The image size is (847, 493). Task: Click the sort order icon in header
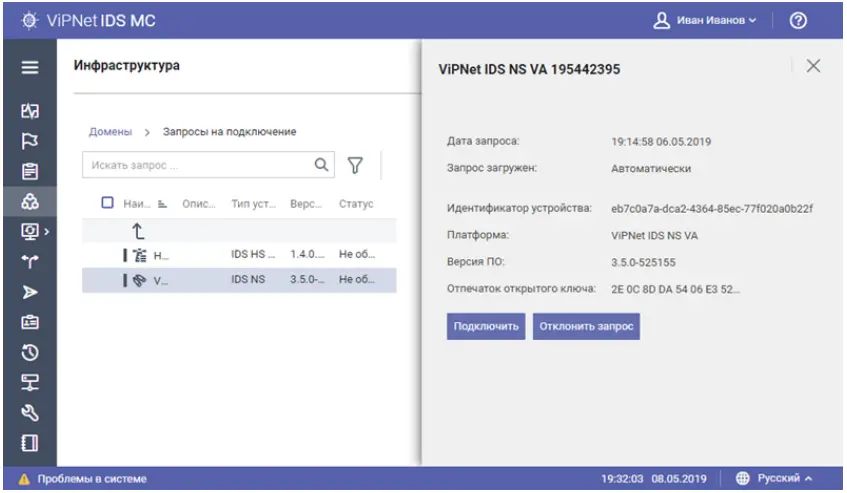click(162, 204)
